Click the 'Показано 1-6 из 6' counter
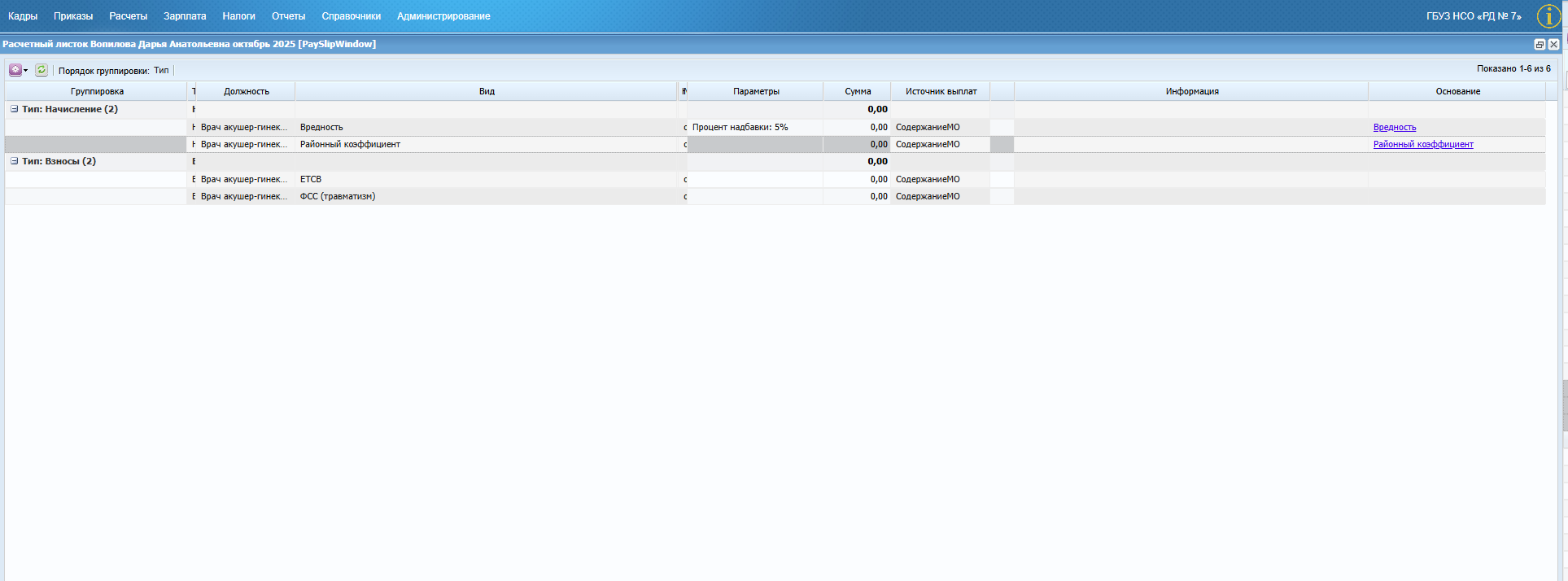 (1513, 69)
